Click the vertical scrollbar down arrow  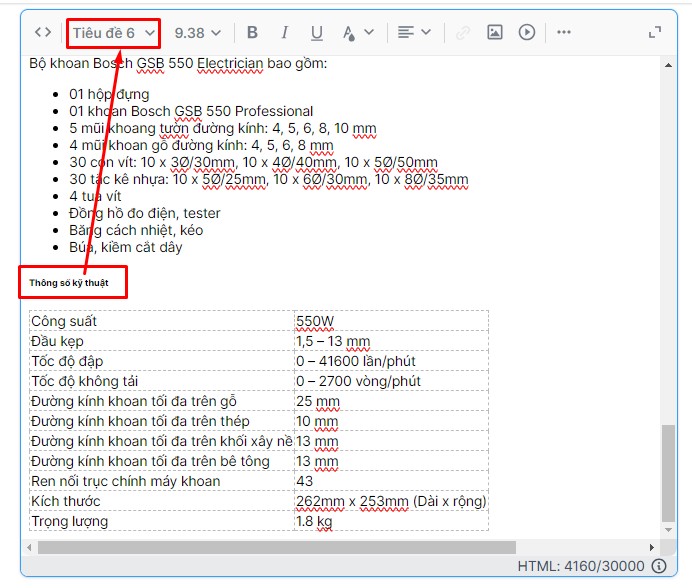tap(669, 530)
